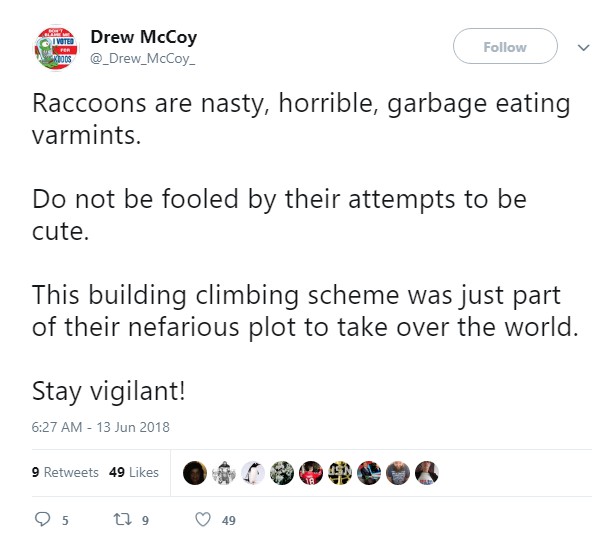Click the reply count number 5

point(66,520)
